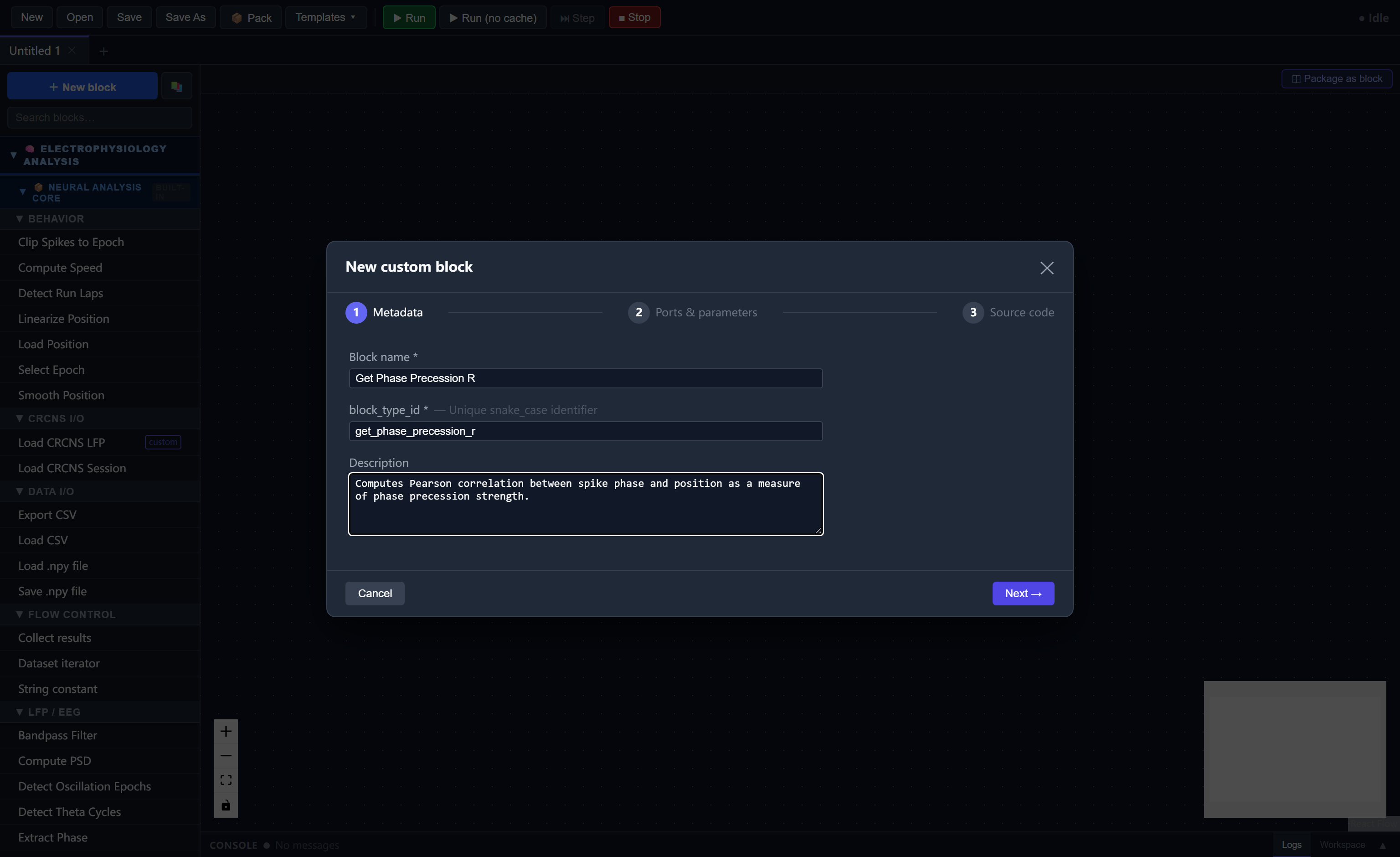The image size is (1400, 857).
Task: Run the workflow
Action: pos(408,17)
